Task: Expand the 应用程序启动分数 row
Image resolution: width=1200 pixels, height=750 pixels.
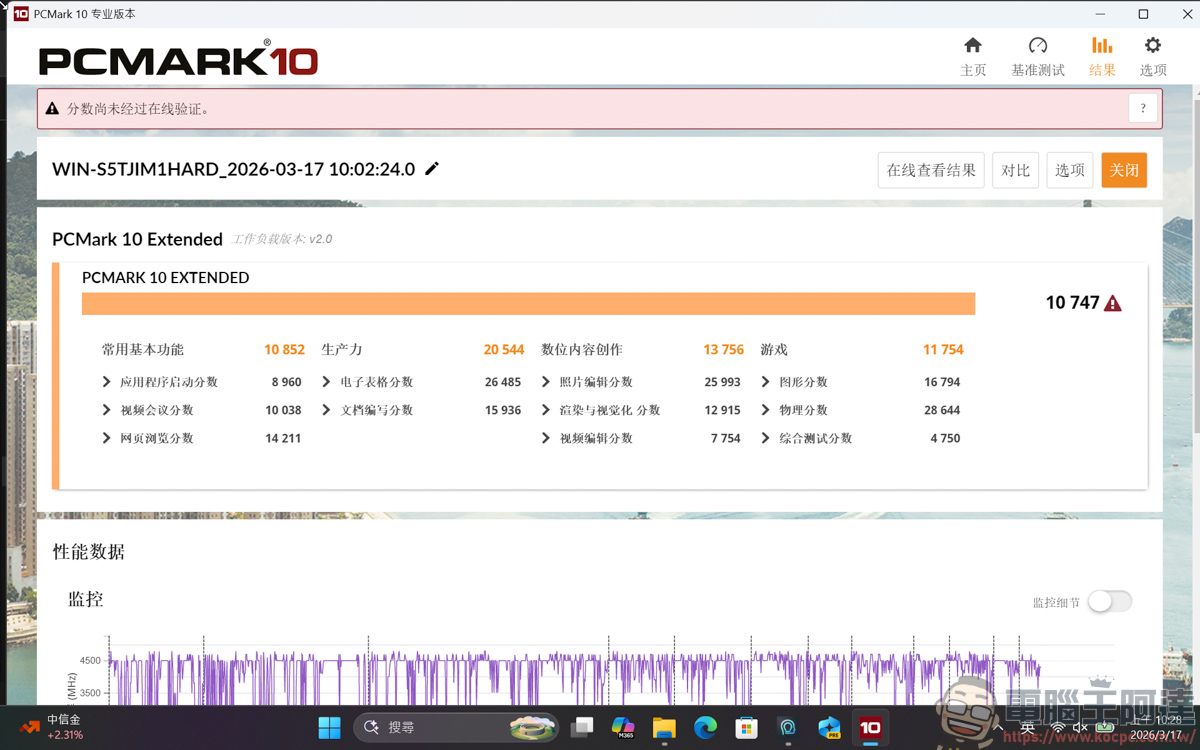Action: pyautogui.click(x=107, y=382)
